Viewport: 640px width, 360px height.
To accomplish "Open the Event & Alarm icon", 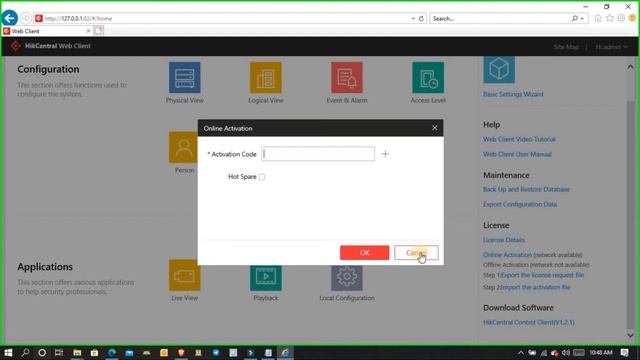I will click(x=347, y=78).
